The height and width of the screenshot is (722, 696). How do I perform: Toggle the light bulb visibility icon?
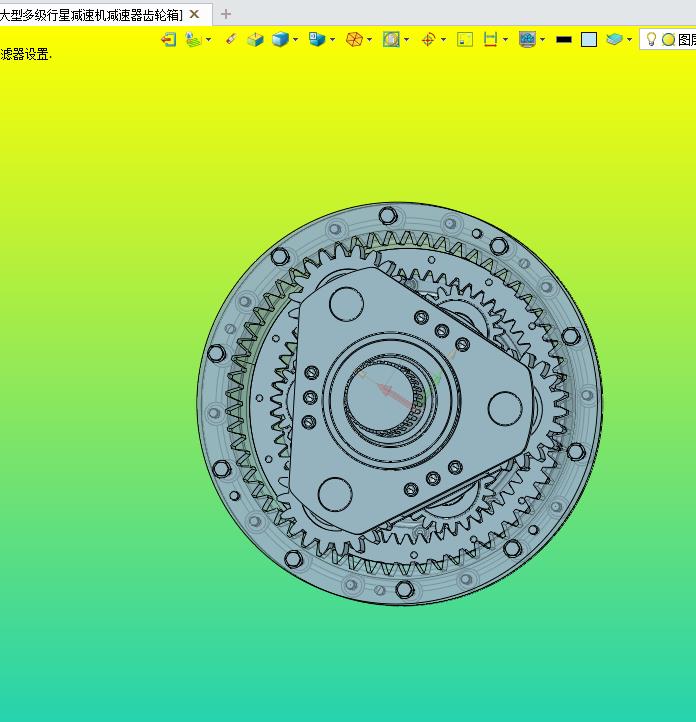click(x=650, y=40)
